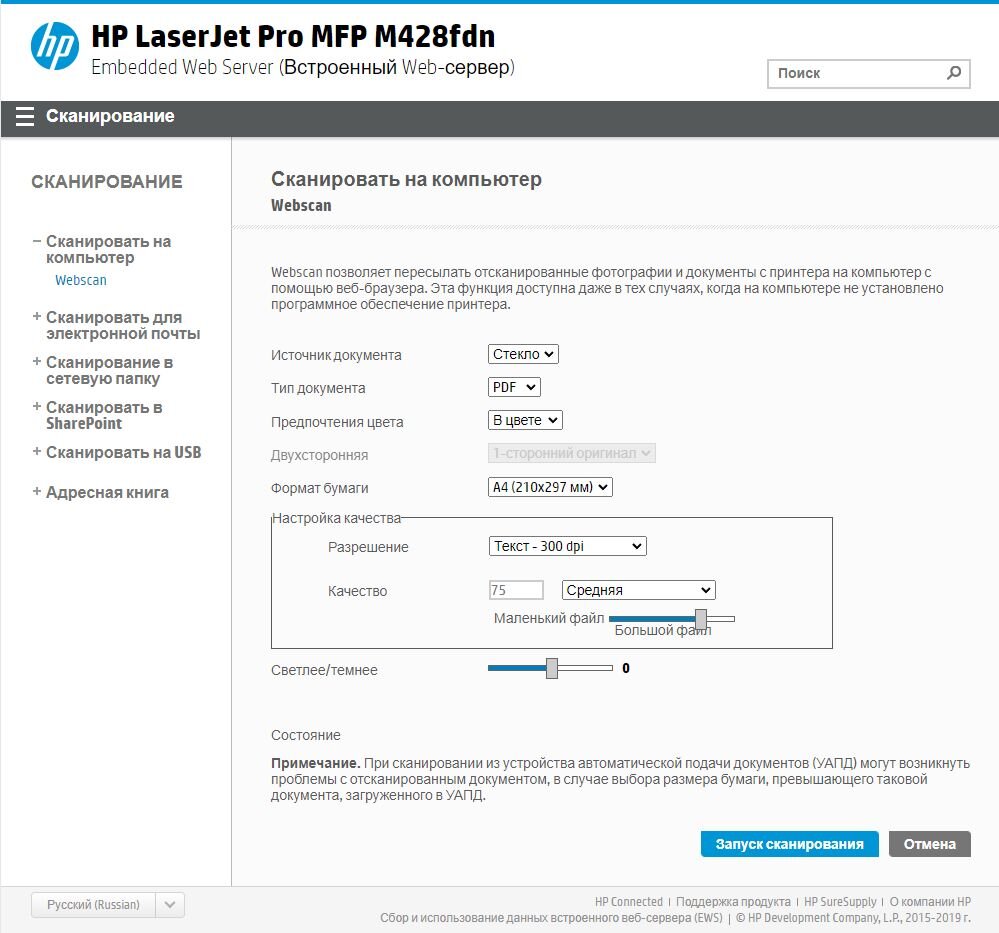Open Тип документа dropdown (PDF)
Image resolution: width=999 pixels, height=933 pixels.
514,387
